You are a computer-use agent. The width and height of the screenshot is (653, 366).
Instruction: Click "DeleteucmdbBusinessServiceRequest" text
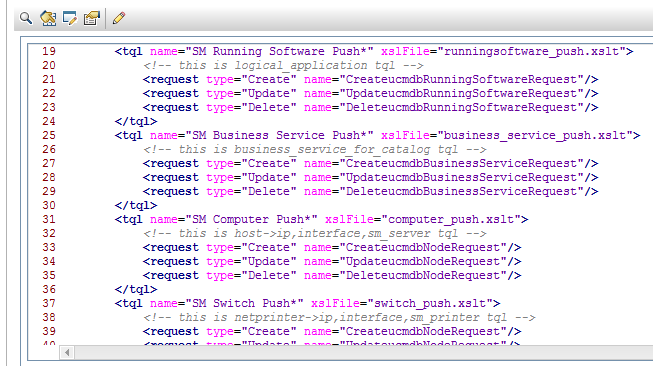pyautogui.click(x=461, y=192)
